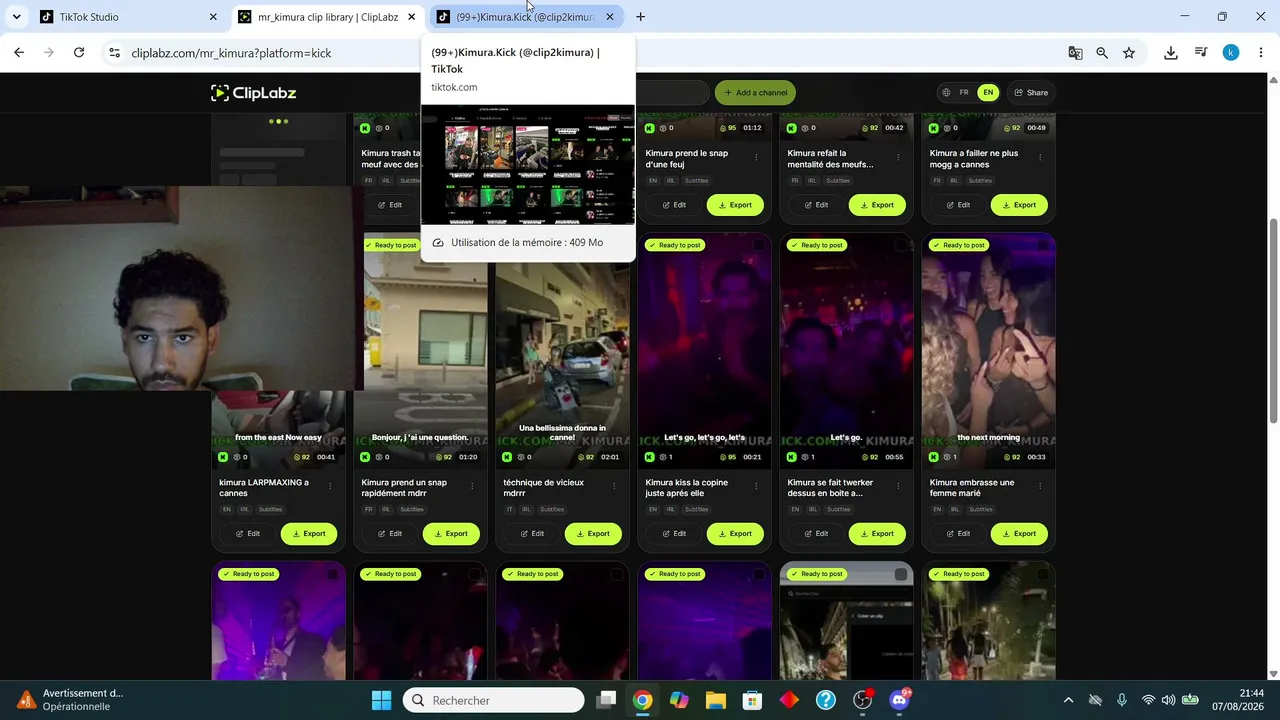Click the Google Translate icon in address bar
Image resolution: width=1280 pixels, height=720 pixels.
click(1075, 53)
